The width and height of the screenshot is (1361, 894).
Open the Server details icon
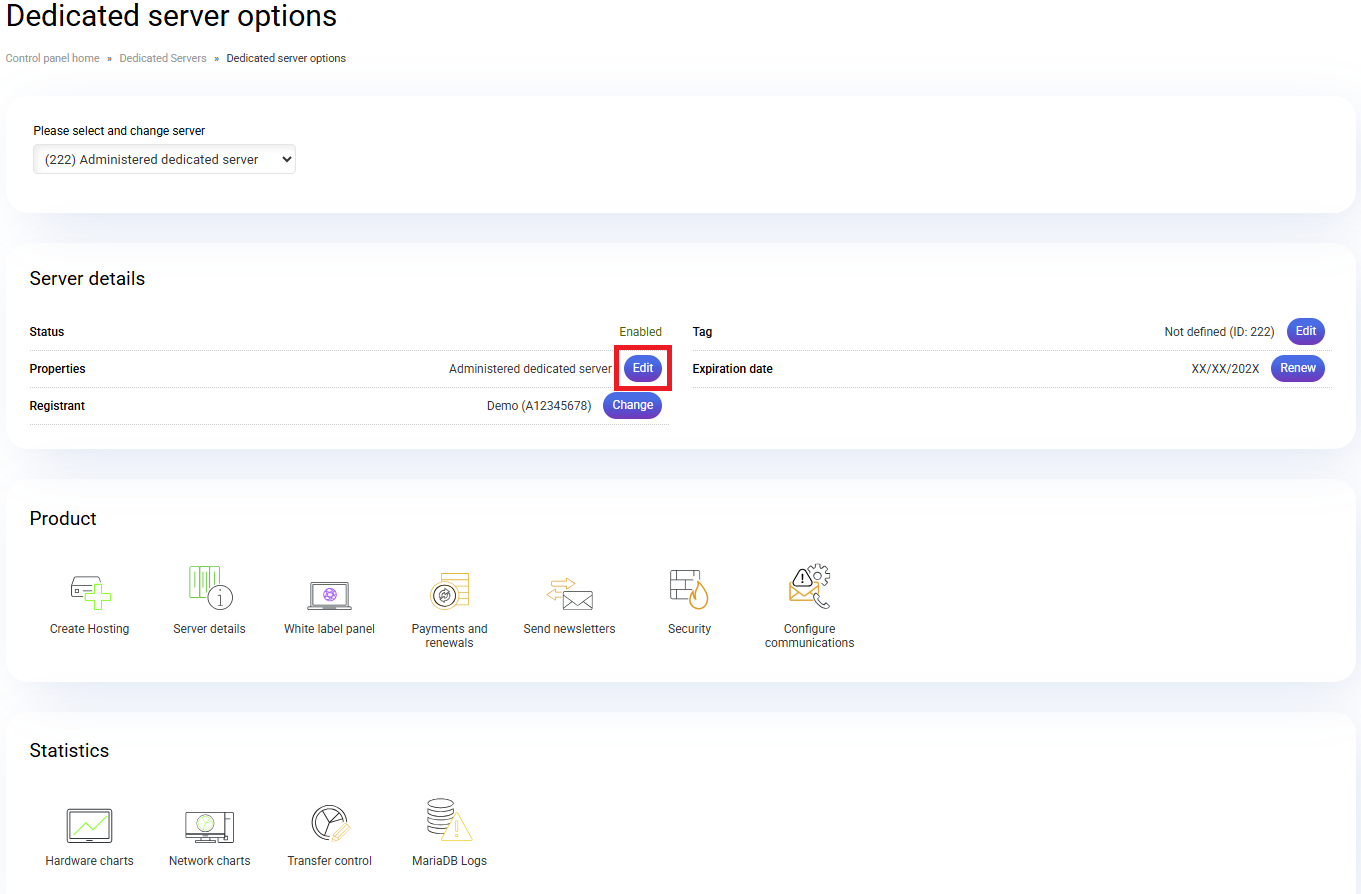coord(210,588)
